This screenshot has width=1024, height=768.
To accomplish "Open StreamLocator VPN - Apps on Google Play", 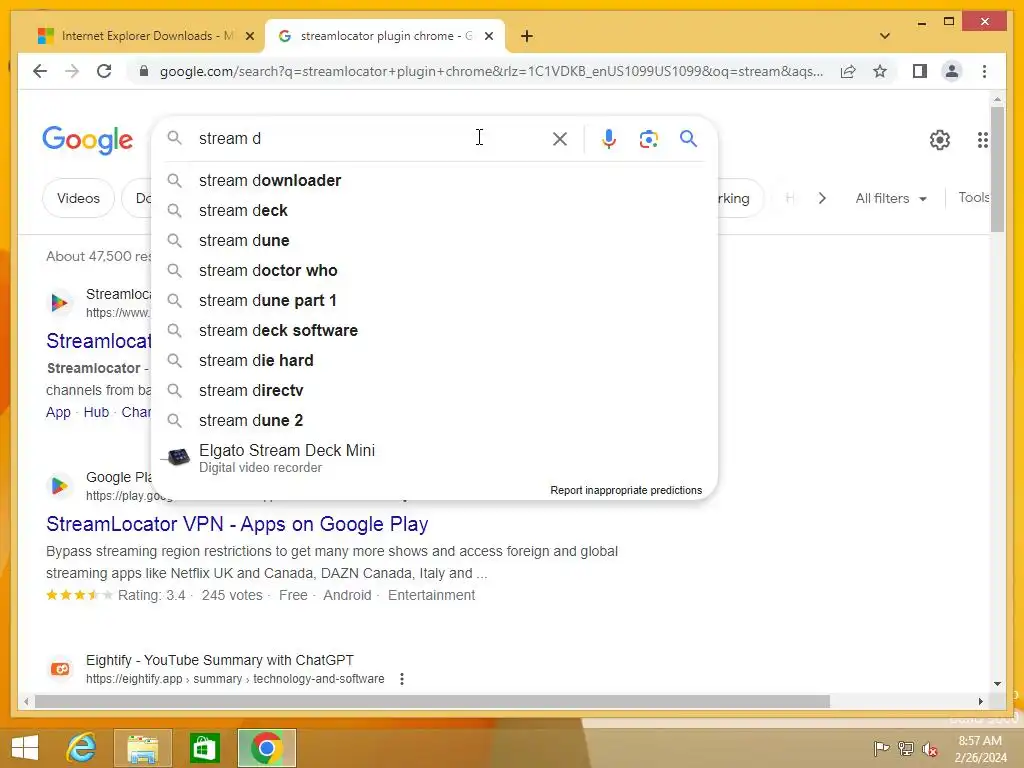I will (x=237, y=524).
